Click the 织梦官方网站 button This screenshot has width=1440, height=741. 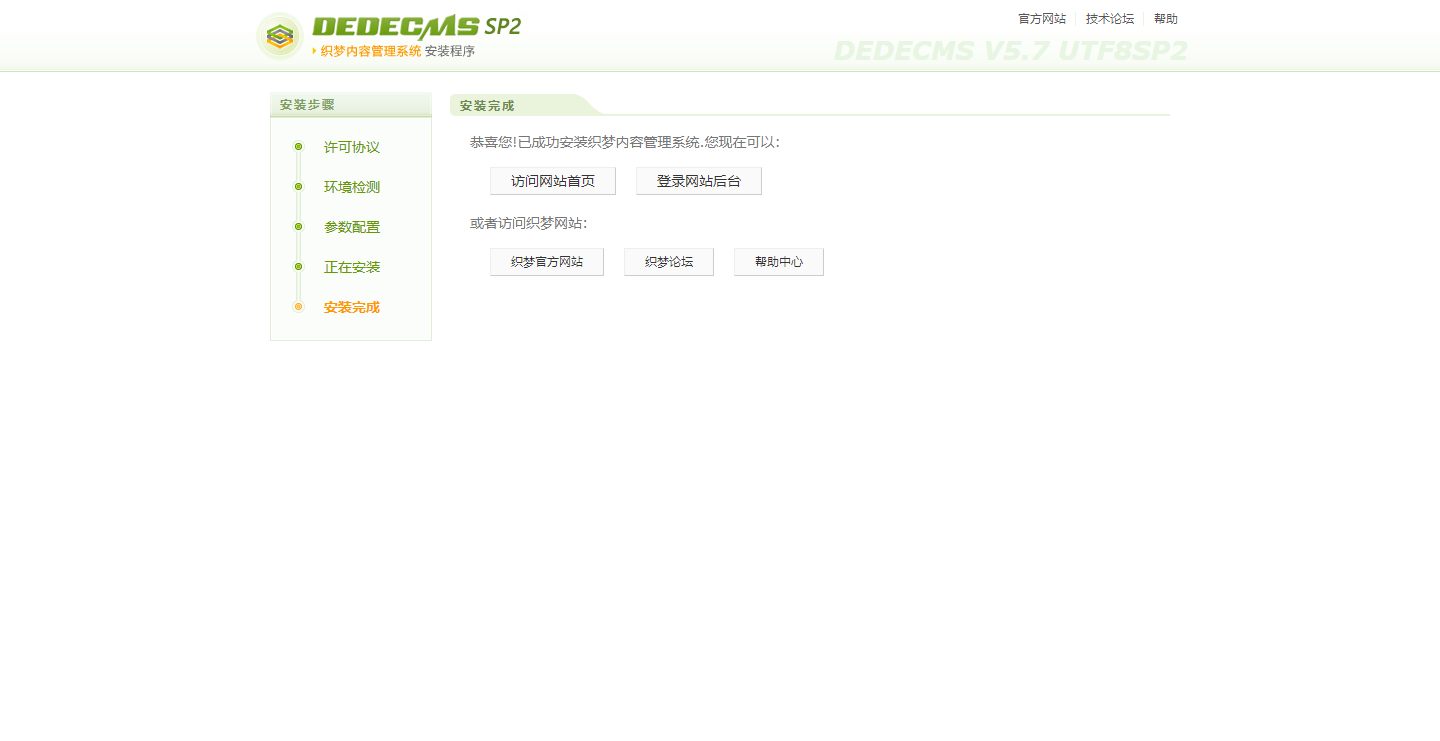547,262
